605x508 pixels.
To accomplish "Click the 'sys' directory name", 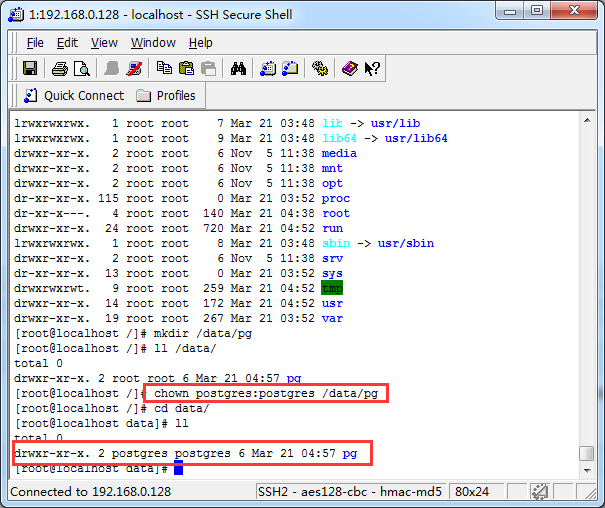I will [332, 273].
